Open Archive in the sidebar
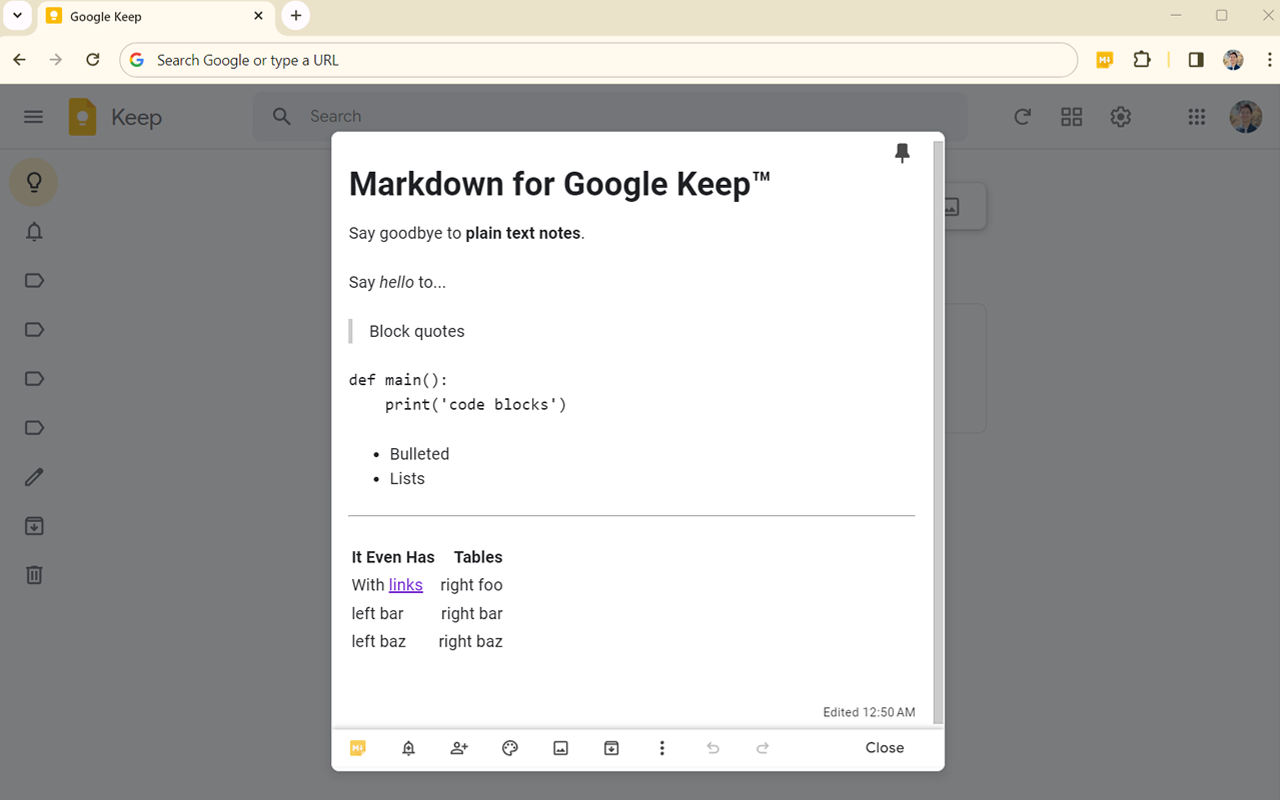 [34, 526]
